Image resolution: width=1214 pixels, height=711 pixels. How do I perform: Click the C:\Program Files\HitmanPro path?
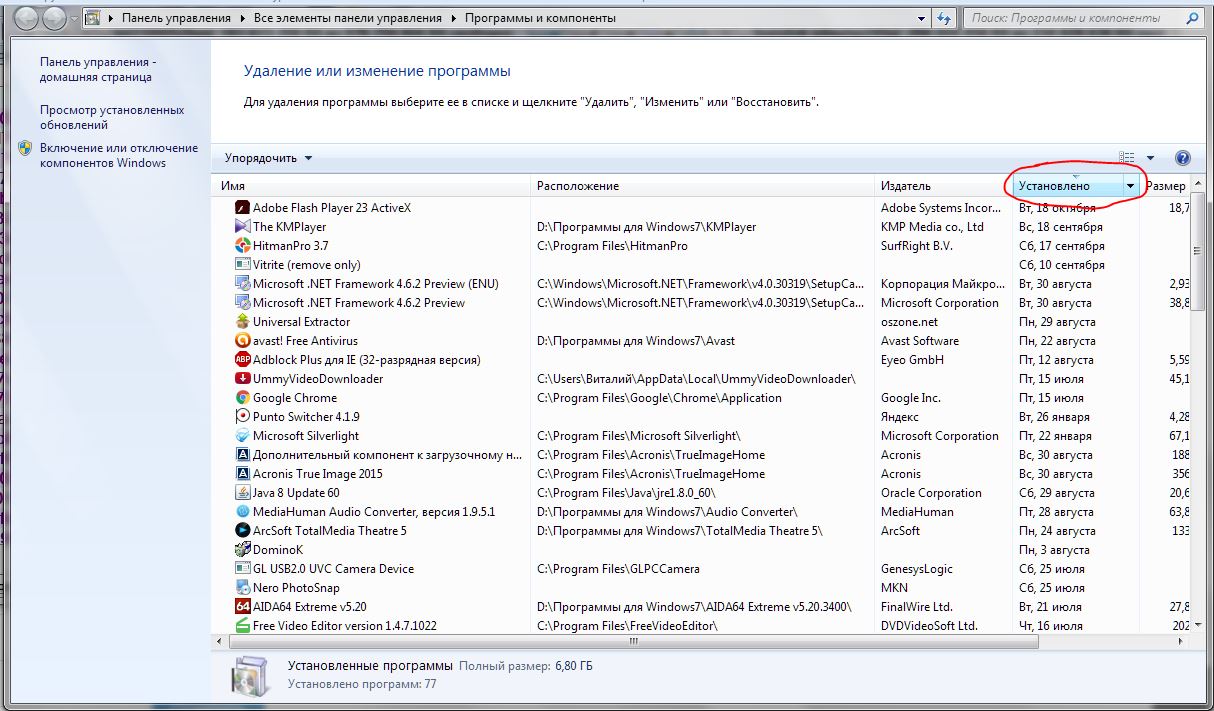pyautogui.click(x=612, y=246)
